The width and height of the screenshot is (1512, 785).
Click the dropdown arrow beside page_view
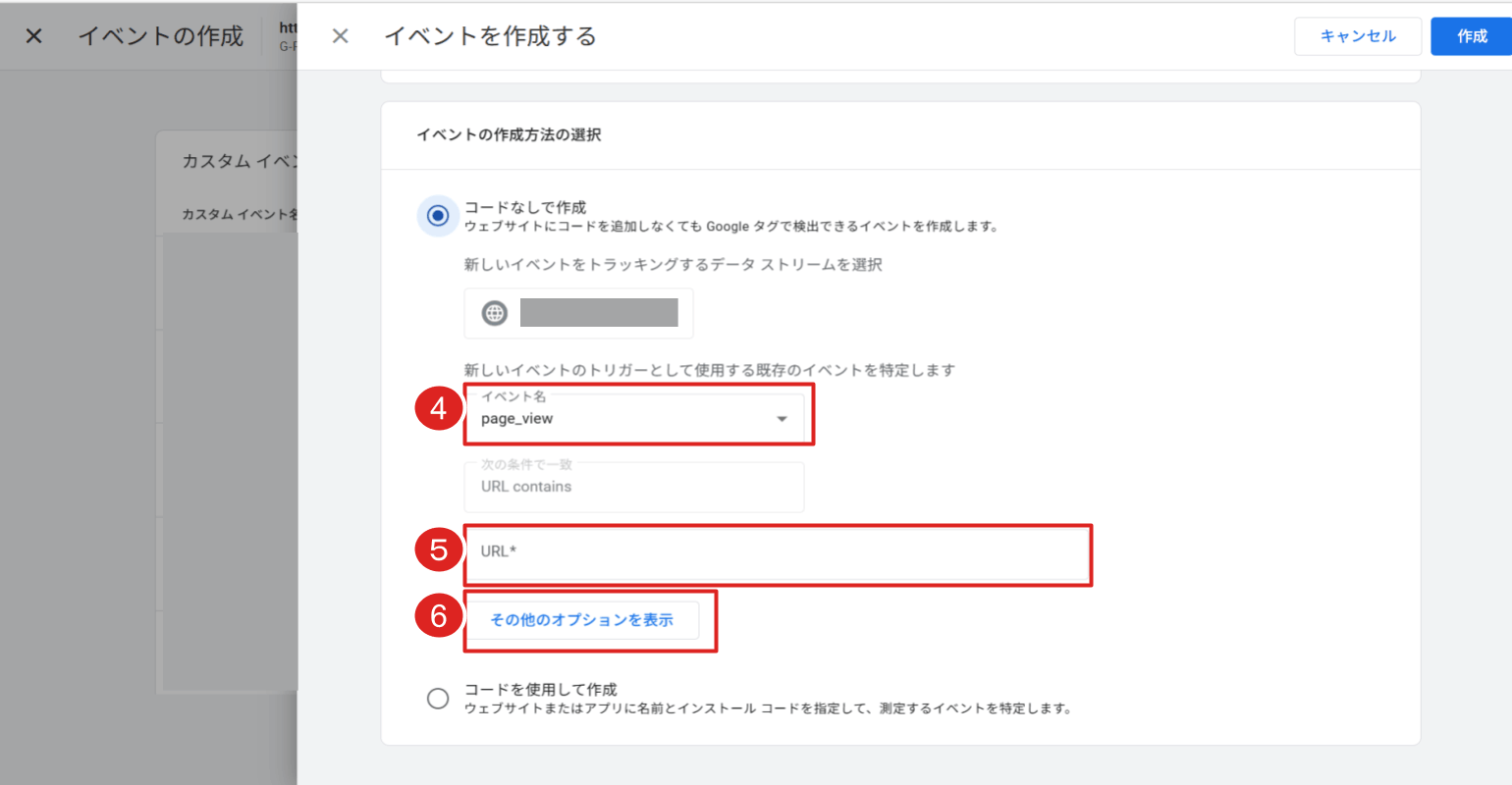pyautogui.click(x=782, y=417)
